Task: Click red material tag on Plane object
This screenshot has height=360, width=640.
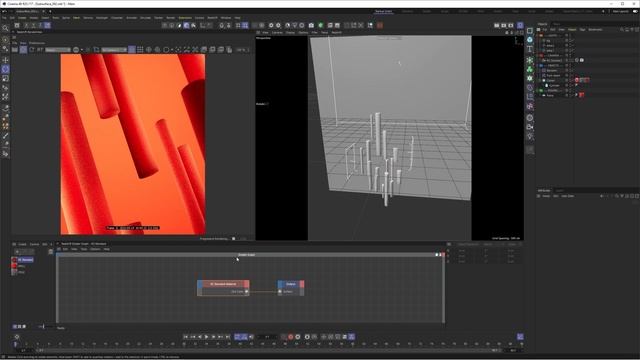Action: click(582, 95)
